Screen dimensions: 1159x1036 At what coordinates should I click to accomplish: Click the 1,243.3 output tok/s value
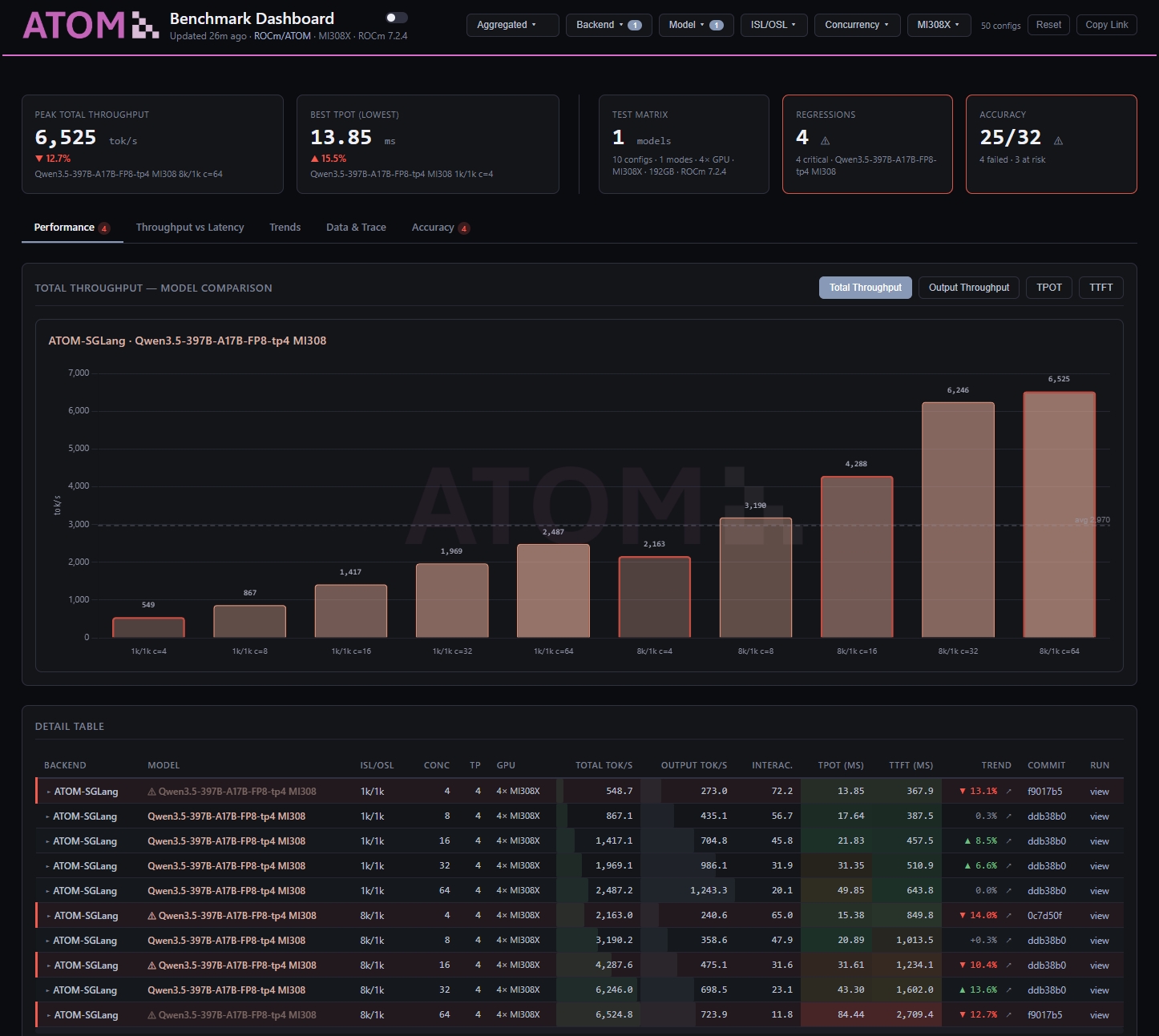coord(709,890)
